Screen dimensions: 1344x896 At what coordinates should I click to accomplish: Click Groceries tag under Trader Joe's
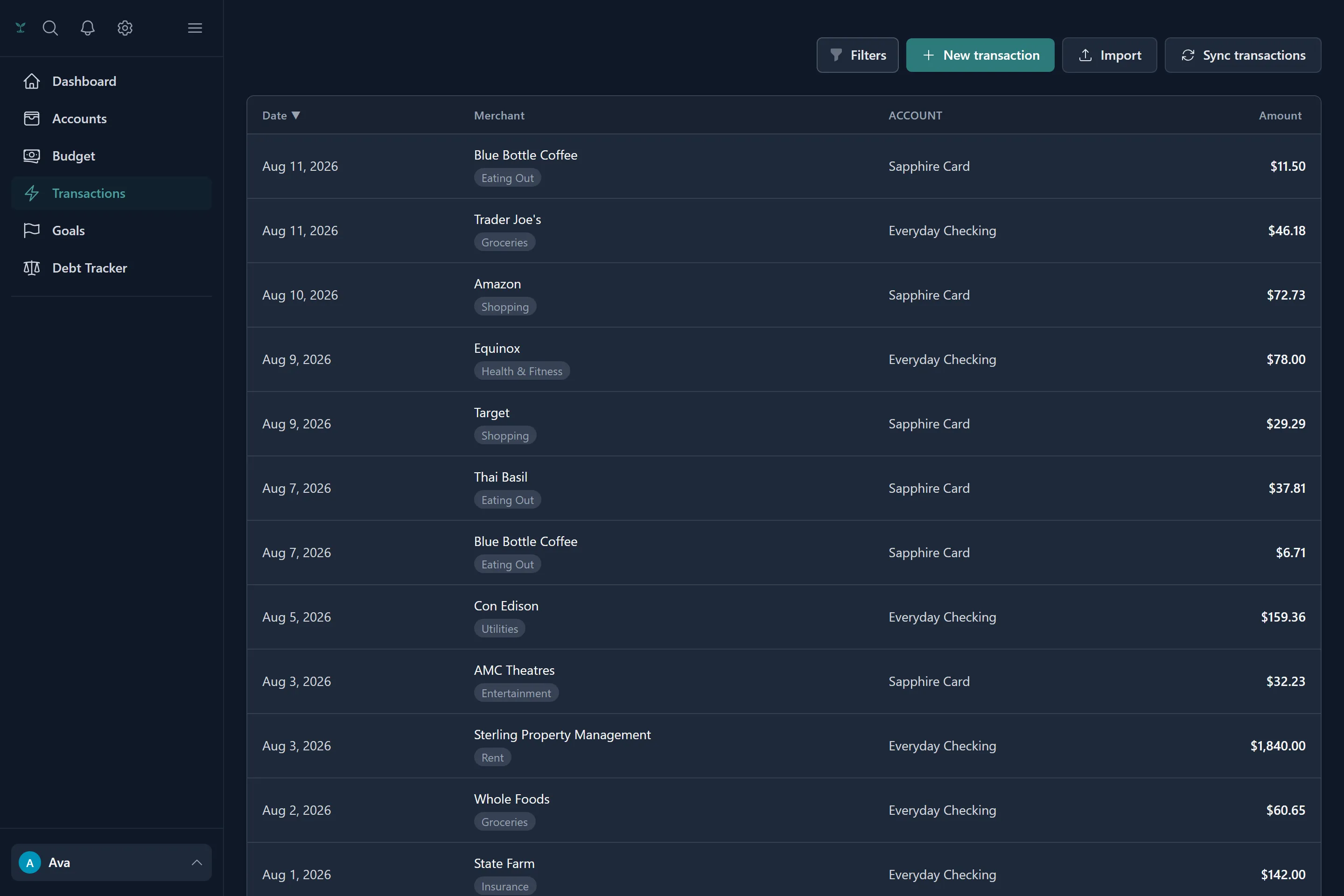[x=504, y=242]
